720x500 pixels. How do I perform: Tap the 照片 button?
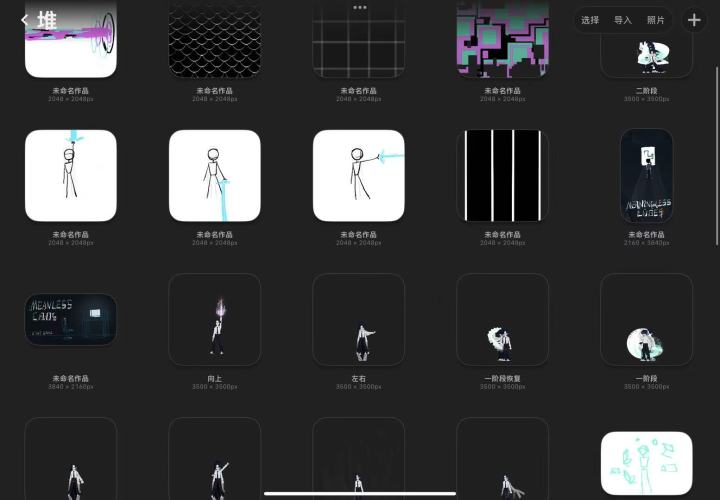point(655,20)
